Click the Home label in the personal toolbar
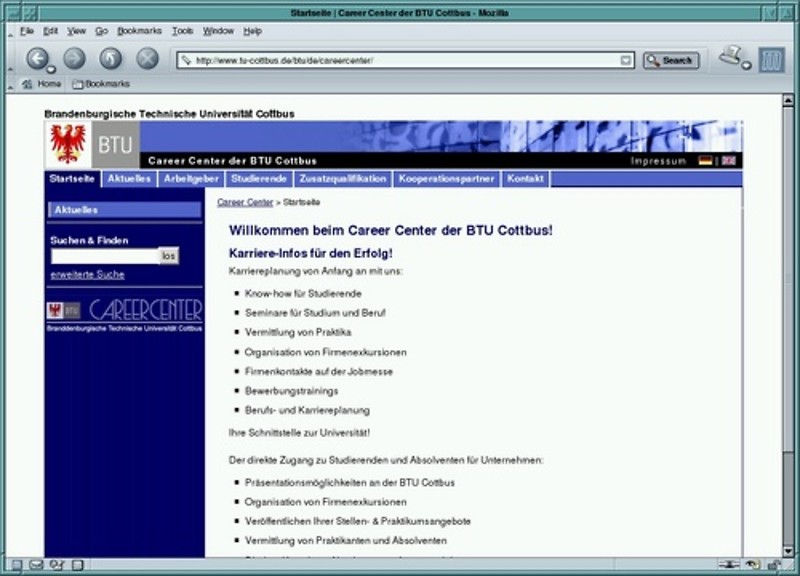 pos(49,84)
